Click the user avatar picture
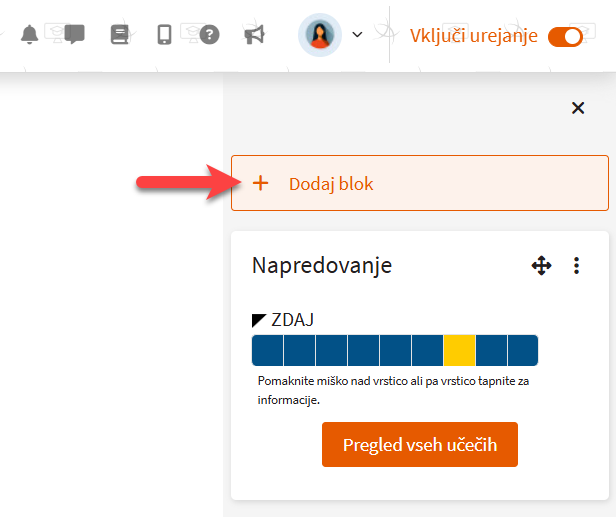 pyautogui.click(x=320, y=35)
